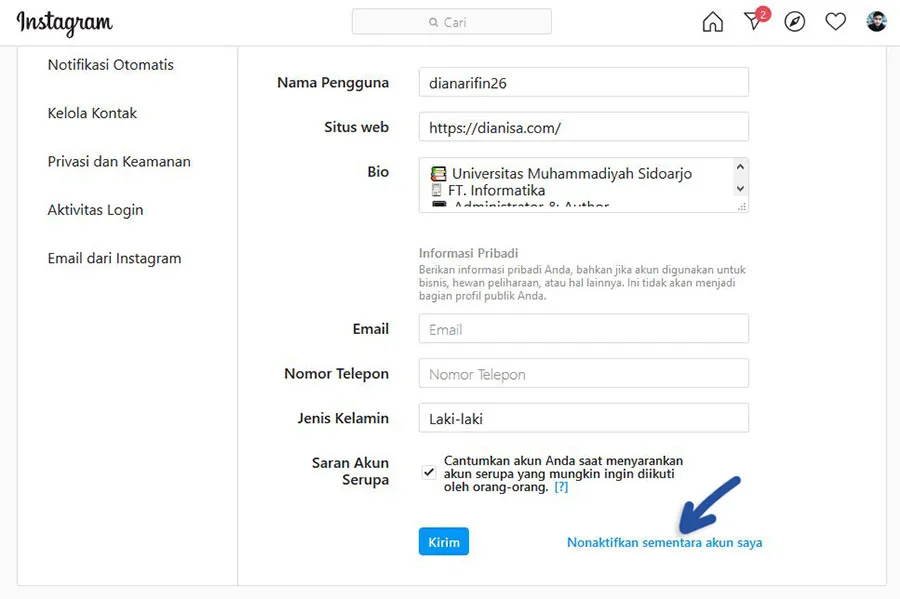Focus the Email input field
Image resolution: width=900 pixels, height=599 pixels.
(584, 329)
